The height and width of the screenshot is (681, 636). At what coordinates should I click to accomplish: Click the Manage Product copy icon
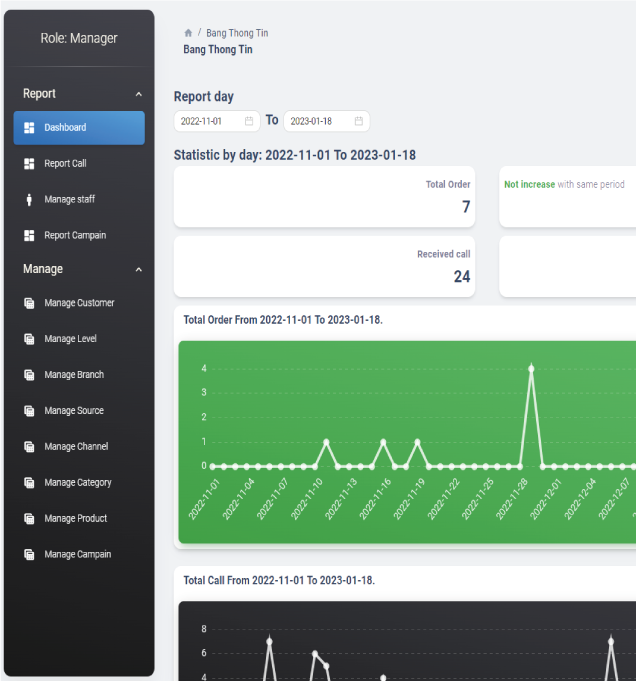[29, 519]
